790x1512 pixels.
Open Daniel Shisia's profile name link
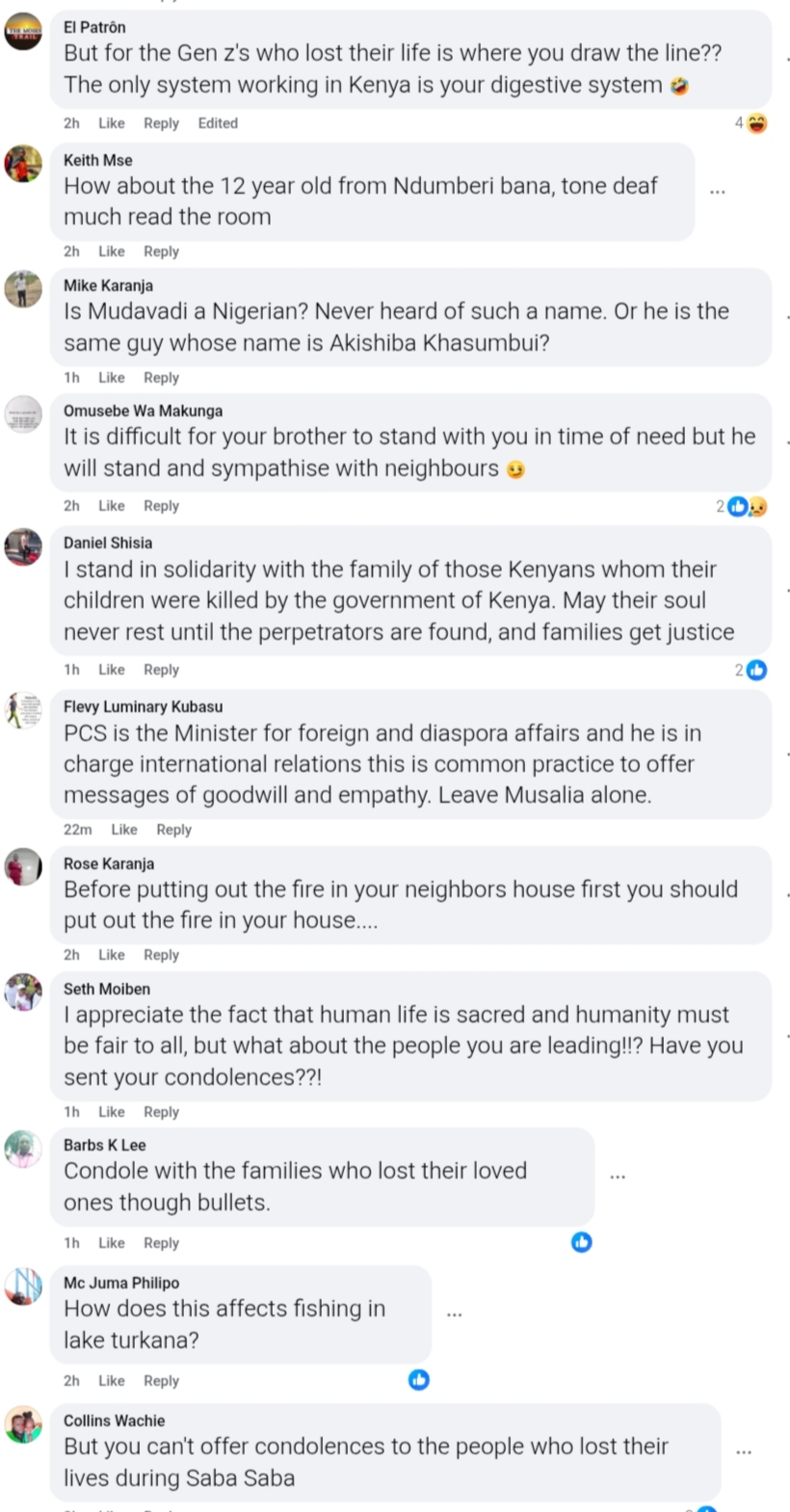[x=107, y=543]
